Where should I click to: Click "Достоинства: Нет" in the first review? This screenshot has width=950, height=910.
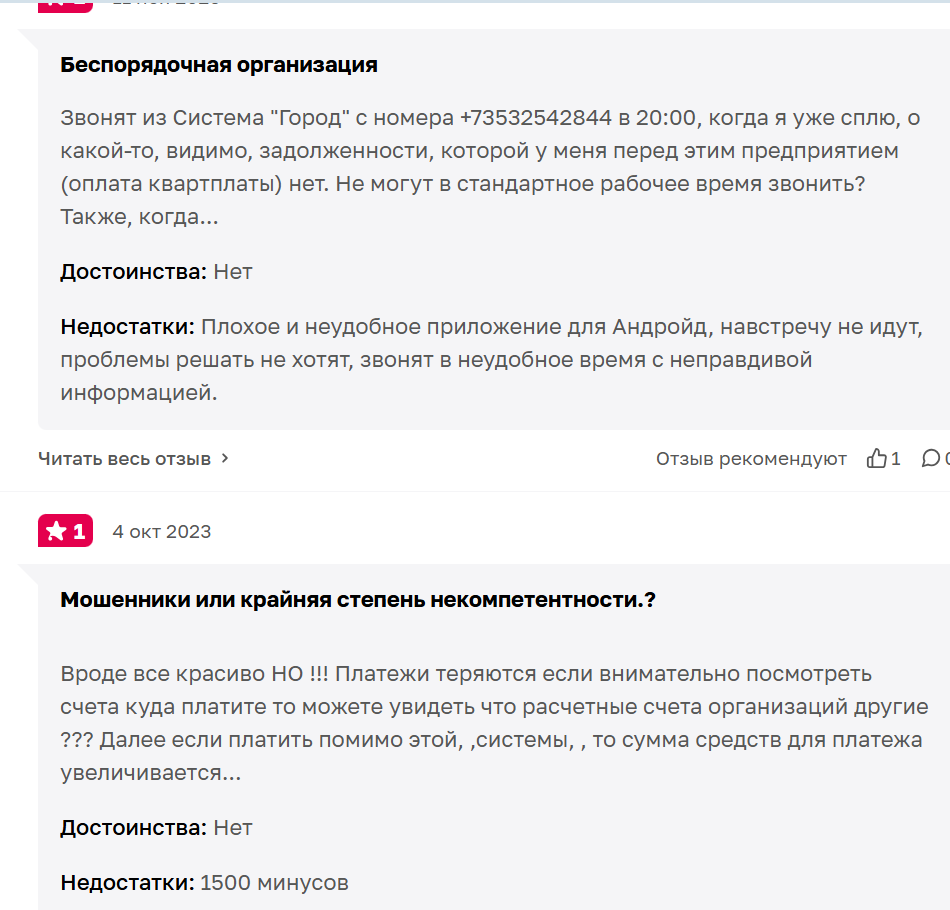click(156, 272)
